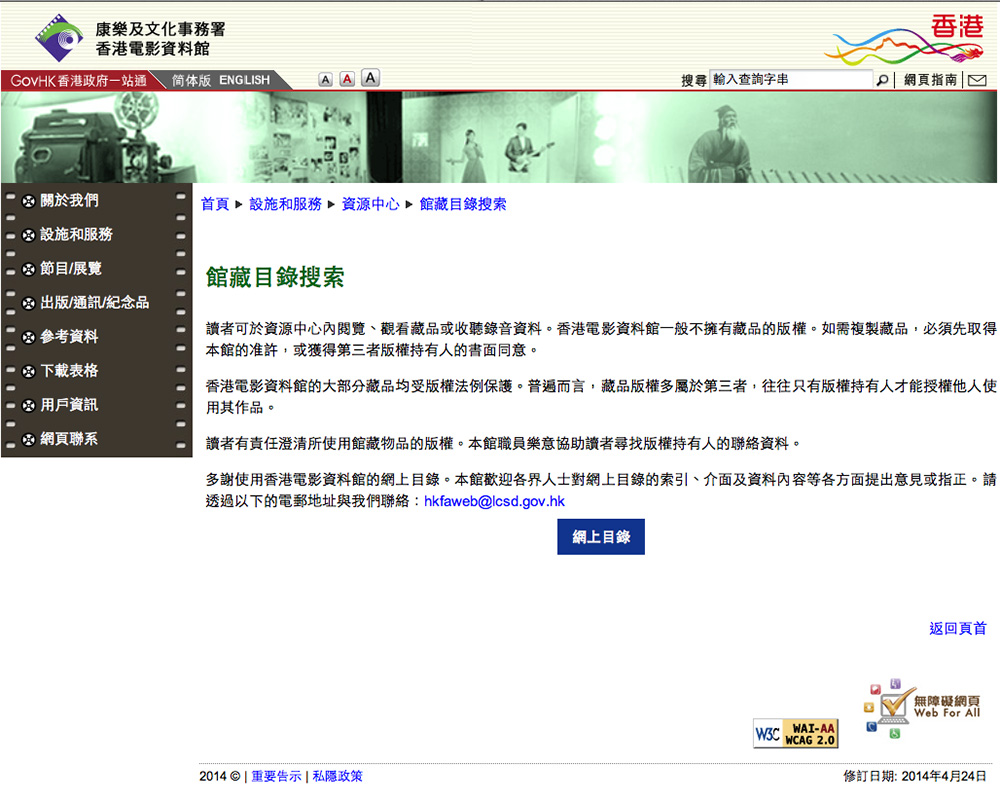1000x802 pixels.
Task: Select 節目/展覽 in the sidebar
Action: [70, 269]
